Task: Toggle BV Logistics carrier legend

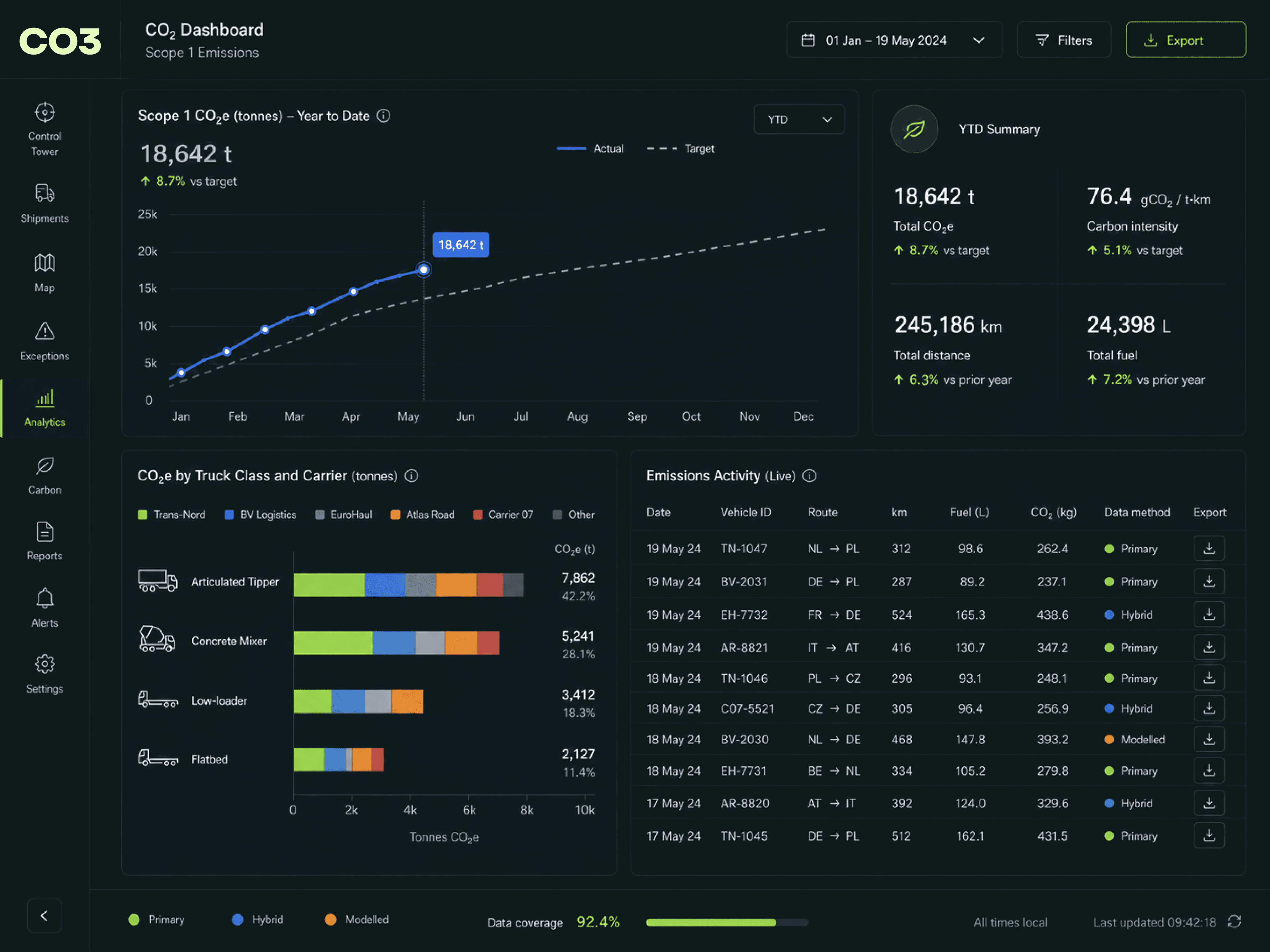Action: 261,515
